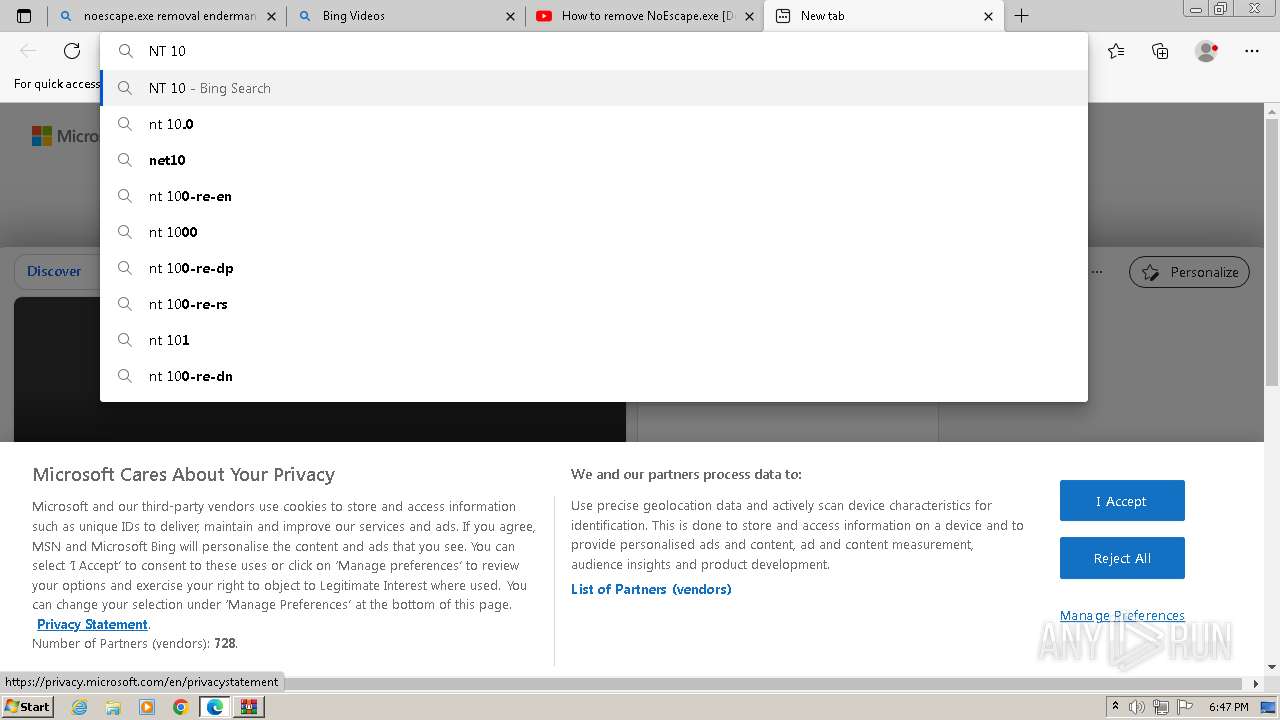Screen dimensions: 1280x720
Task: Open Windows Explorer from taskbar
Action: [113, 707]
